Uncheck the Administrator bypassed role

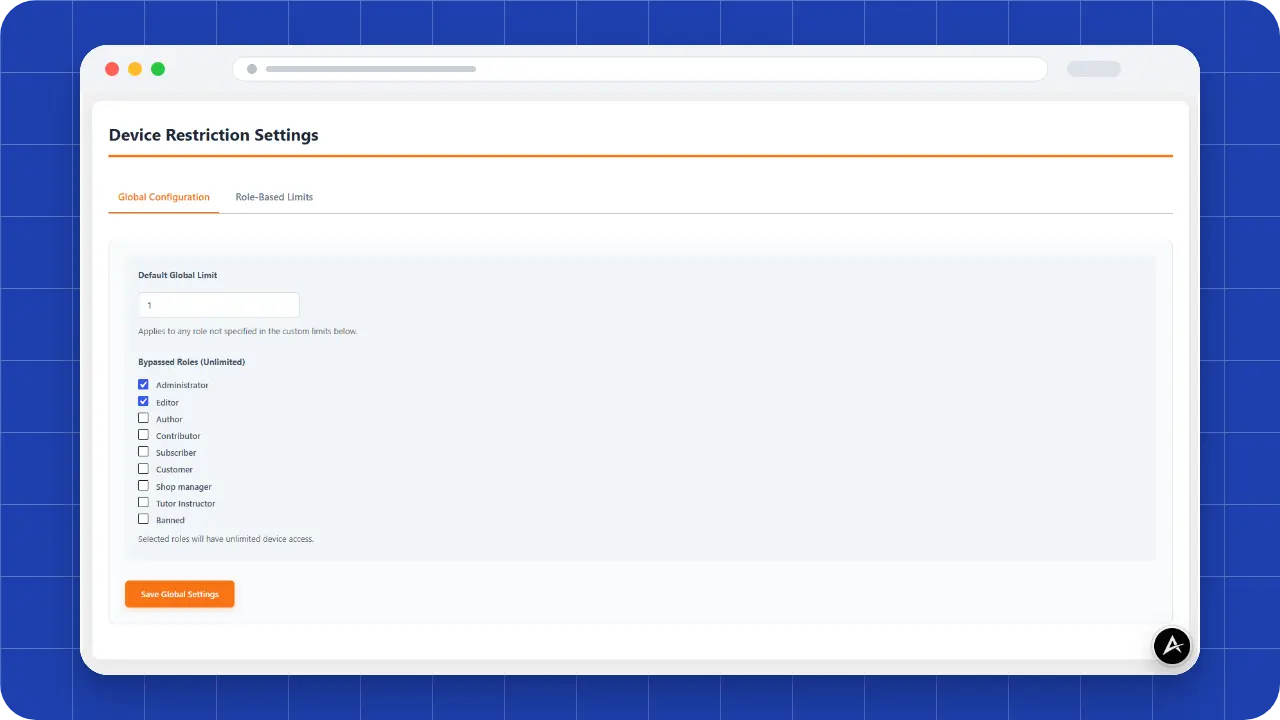click(x=143, y=384)
